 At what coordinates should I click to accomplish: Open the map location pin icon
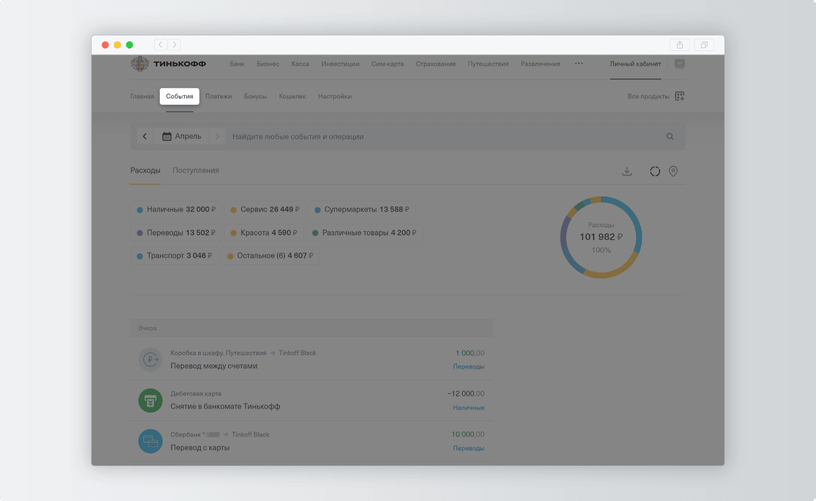point(673,171)
